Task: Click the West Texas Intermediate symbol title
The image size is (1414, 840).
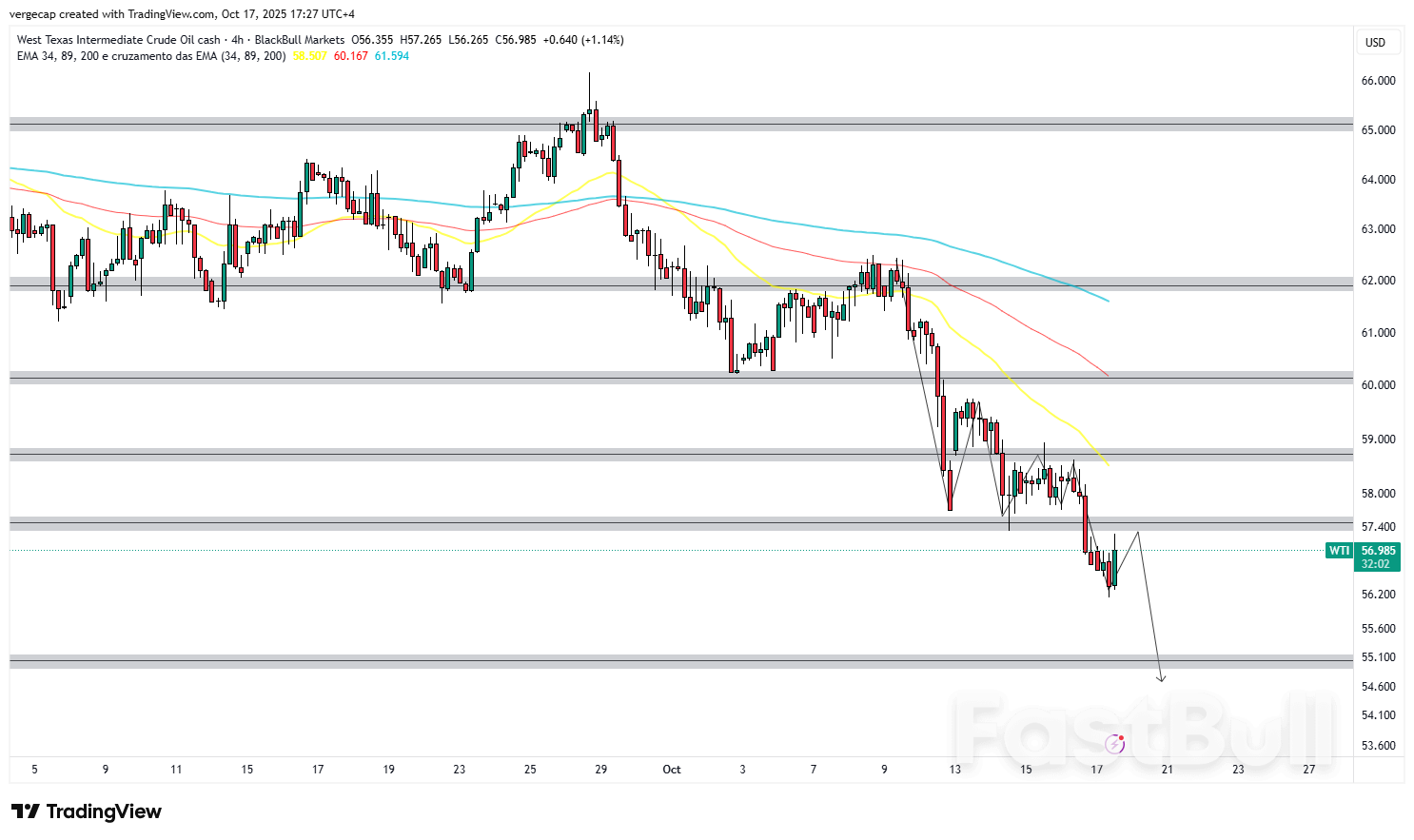Action: pyautogui.click(x=118, y=40)
